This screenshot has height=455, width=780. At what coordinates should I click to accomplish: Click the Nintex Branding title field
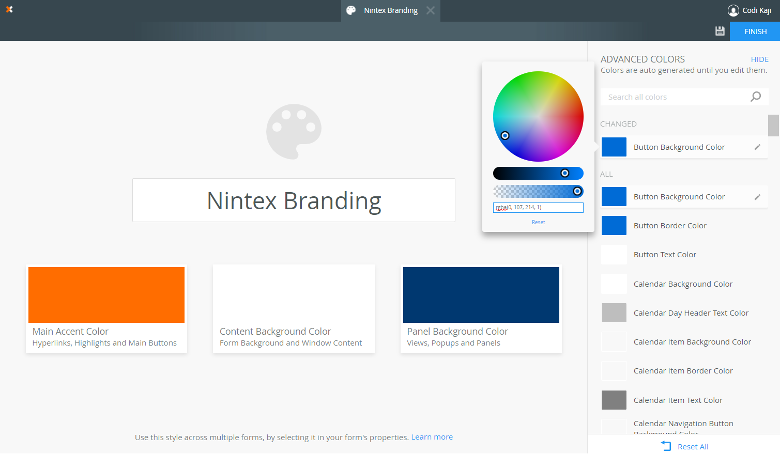click(294, 200)
